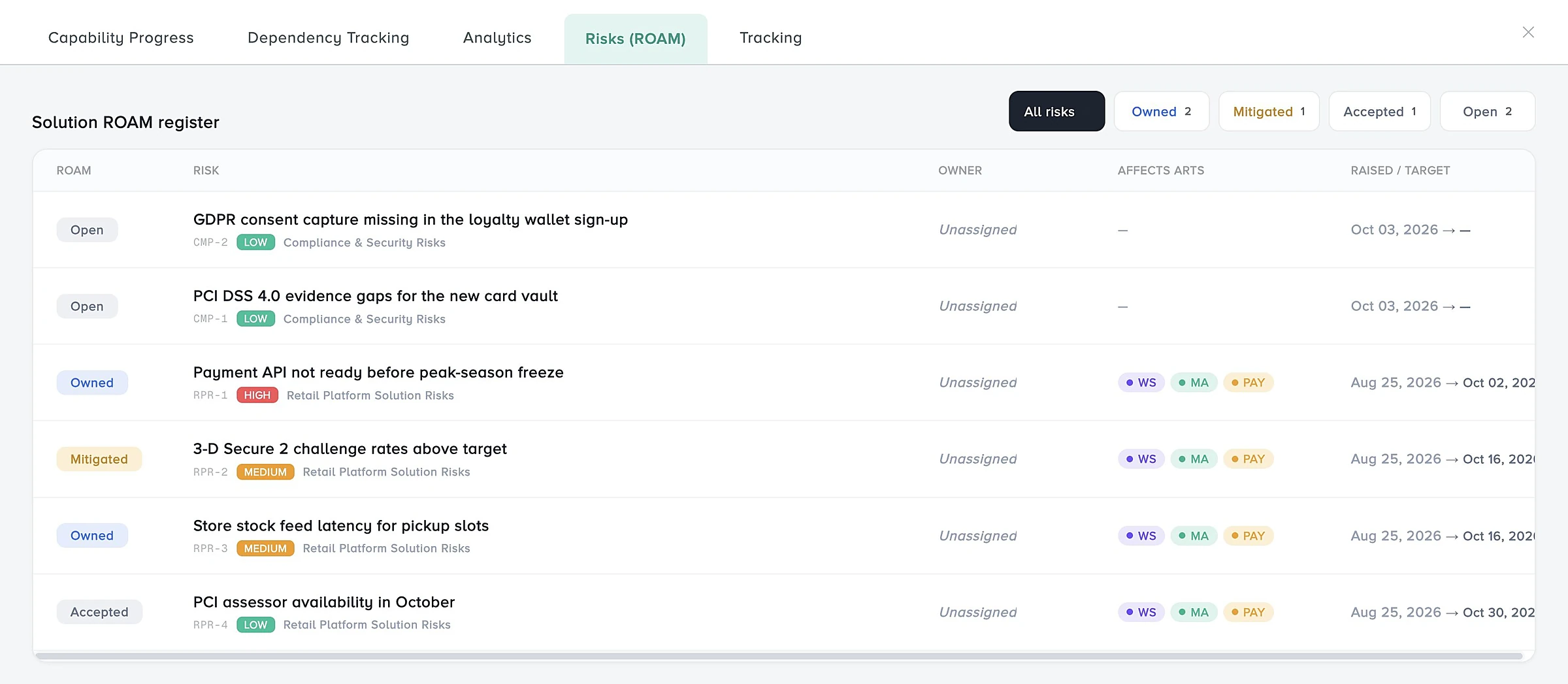Click the Mitigated status badge for RPR-2
This screenshot has height=684, width=1568.
click(99, 459)
